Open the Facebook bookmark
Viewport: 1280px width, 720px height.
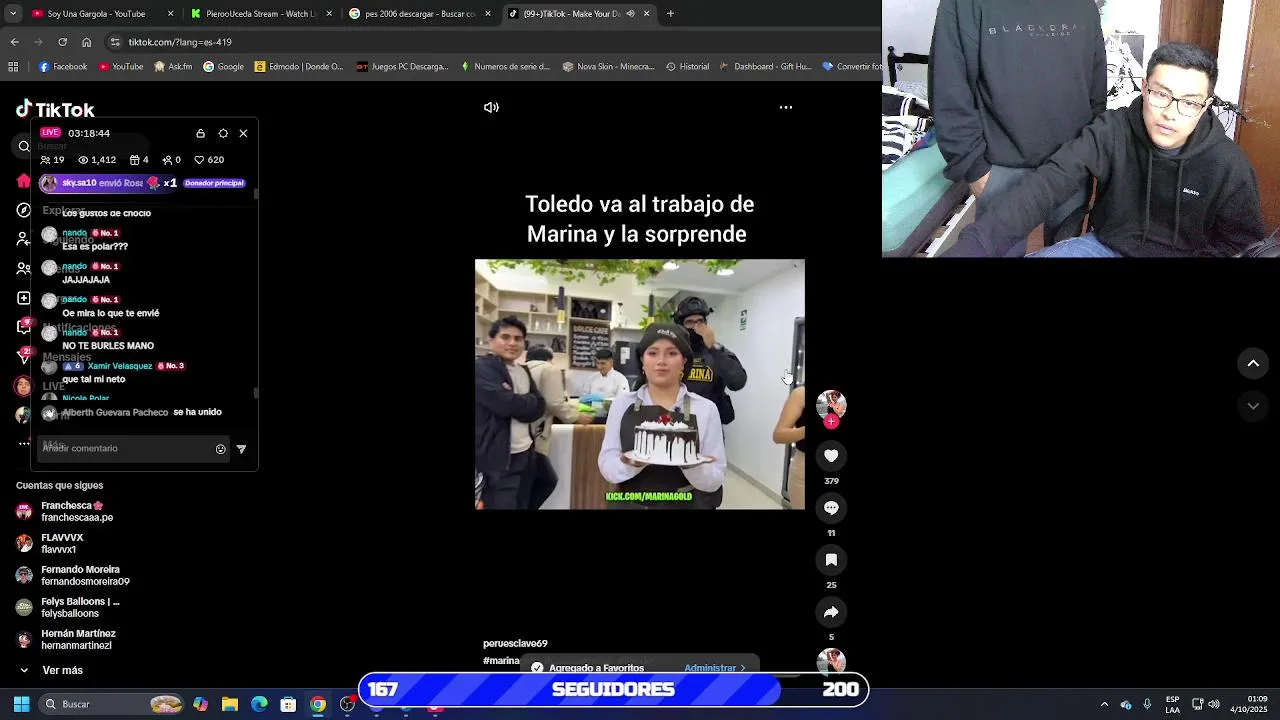pos(63,67)
